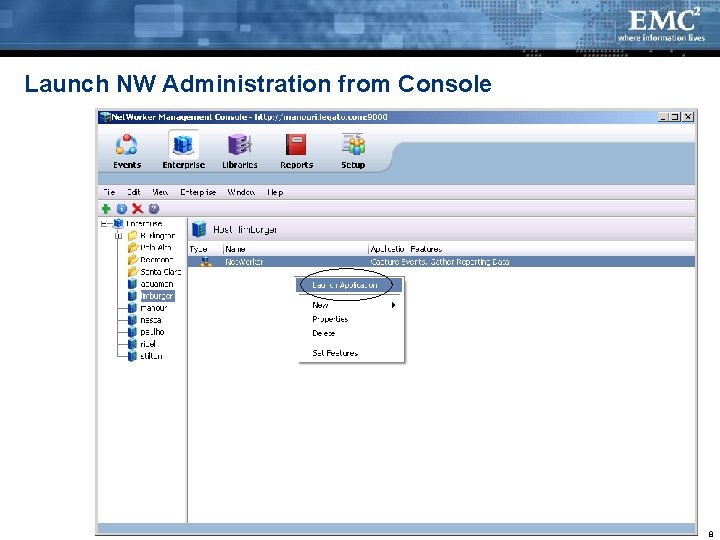This screenshot has width=720, height=540.
Task: Open the Enterprise menu
Action: click(198, 192)
